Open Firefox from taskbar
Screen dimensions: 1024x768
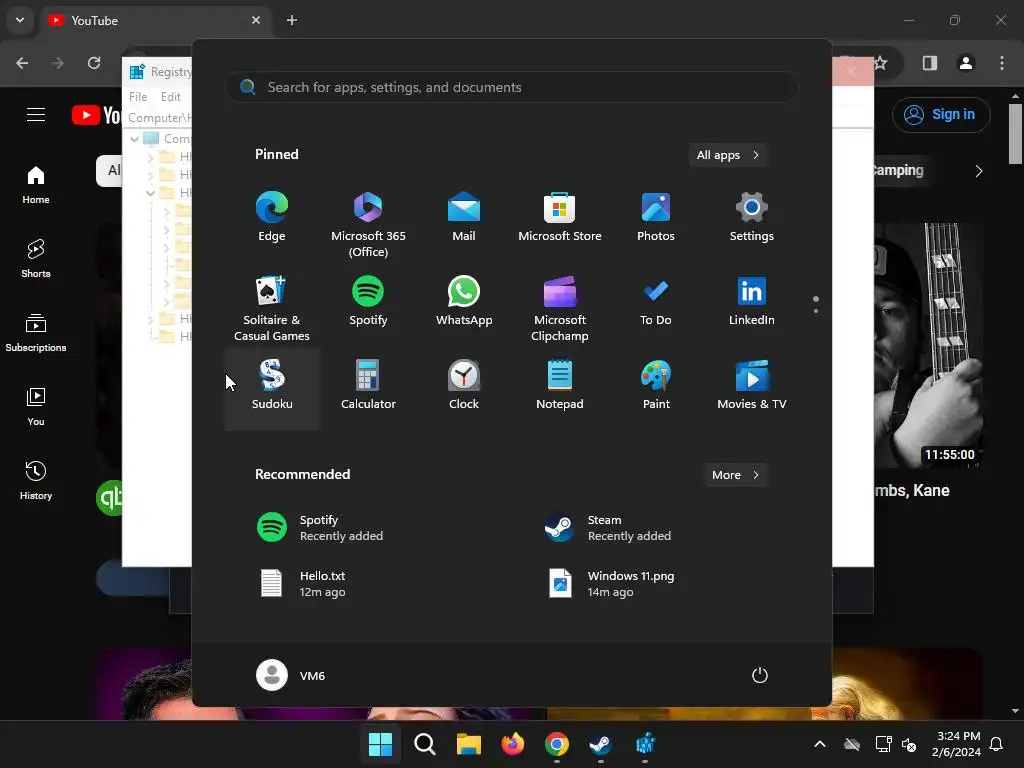click(513, 744)
